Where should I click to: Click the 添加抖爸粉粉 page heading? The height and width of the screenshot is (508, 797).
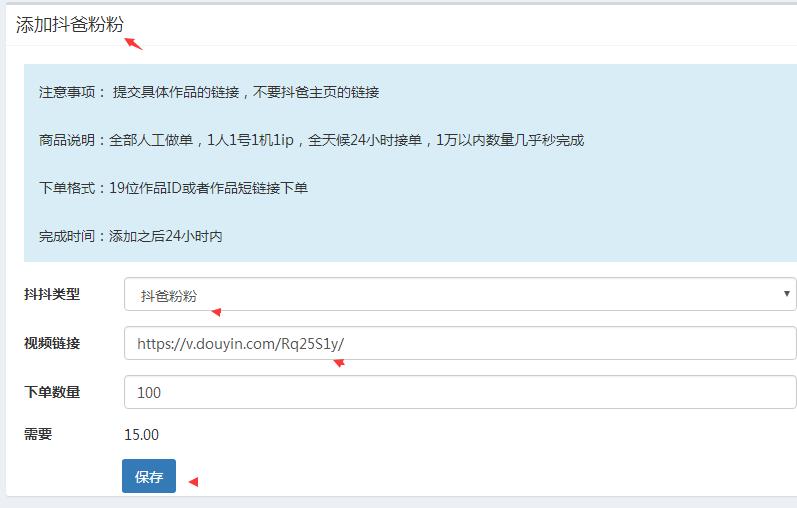tap(70, 24)
